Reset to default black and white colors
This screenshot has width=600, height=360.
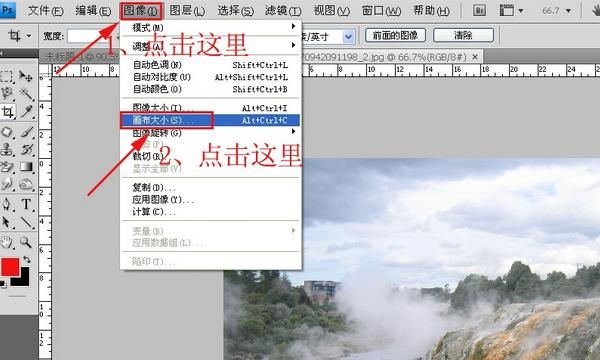pos(3,284)
